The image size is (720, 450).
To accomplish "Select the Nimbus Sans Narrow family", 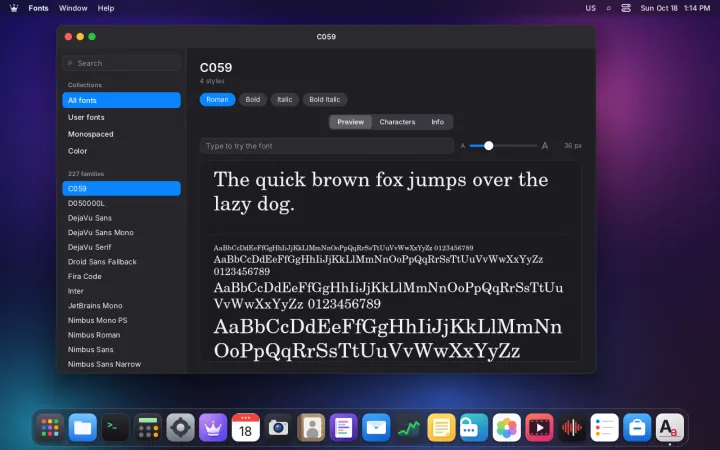I will click(121, 364).
